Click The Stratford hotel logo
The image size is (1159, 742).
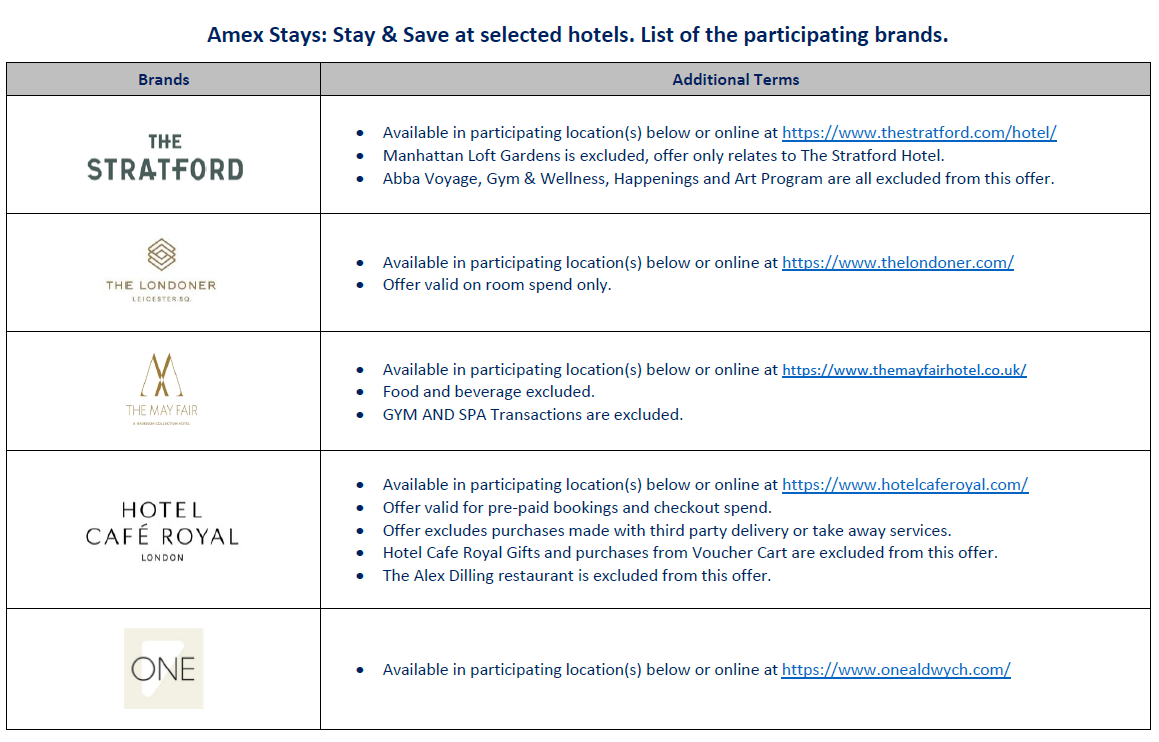click(x=165, y=157)
